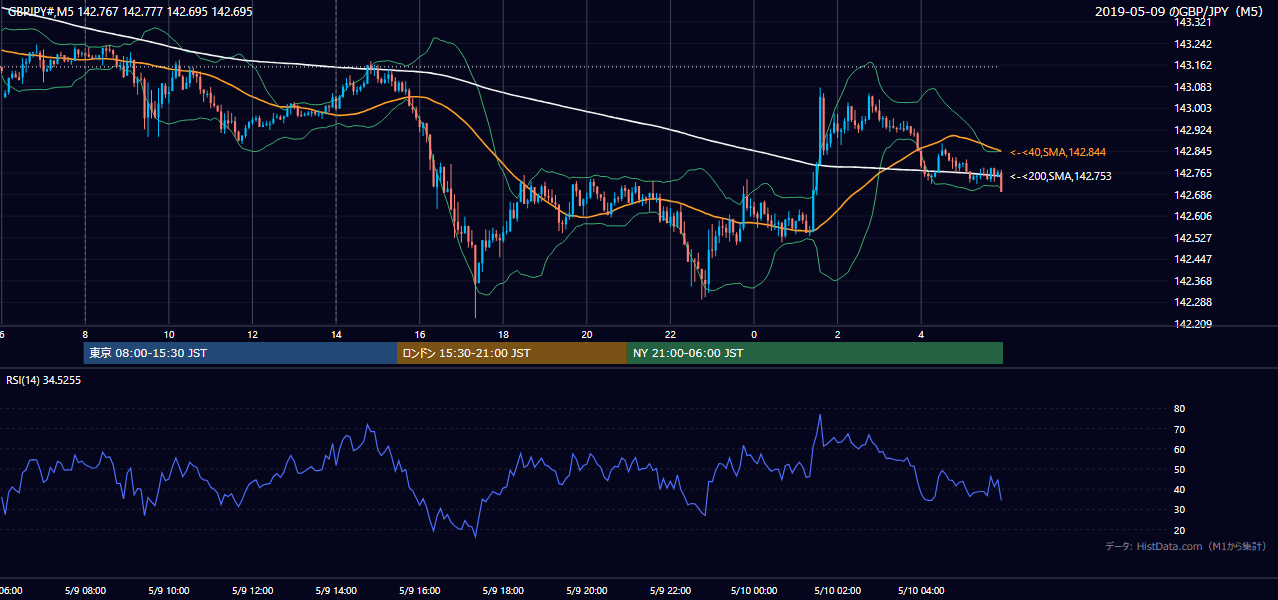Click the 5/9 22:00 time axis label
1278x600 pixels.
pos(670,591)
